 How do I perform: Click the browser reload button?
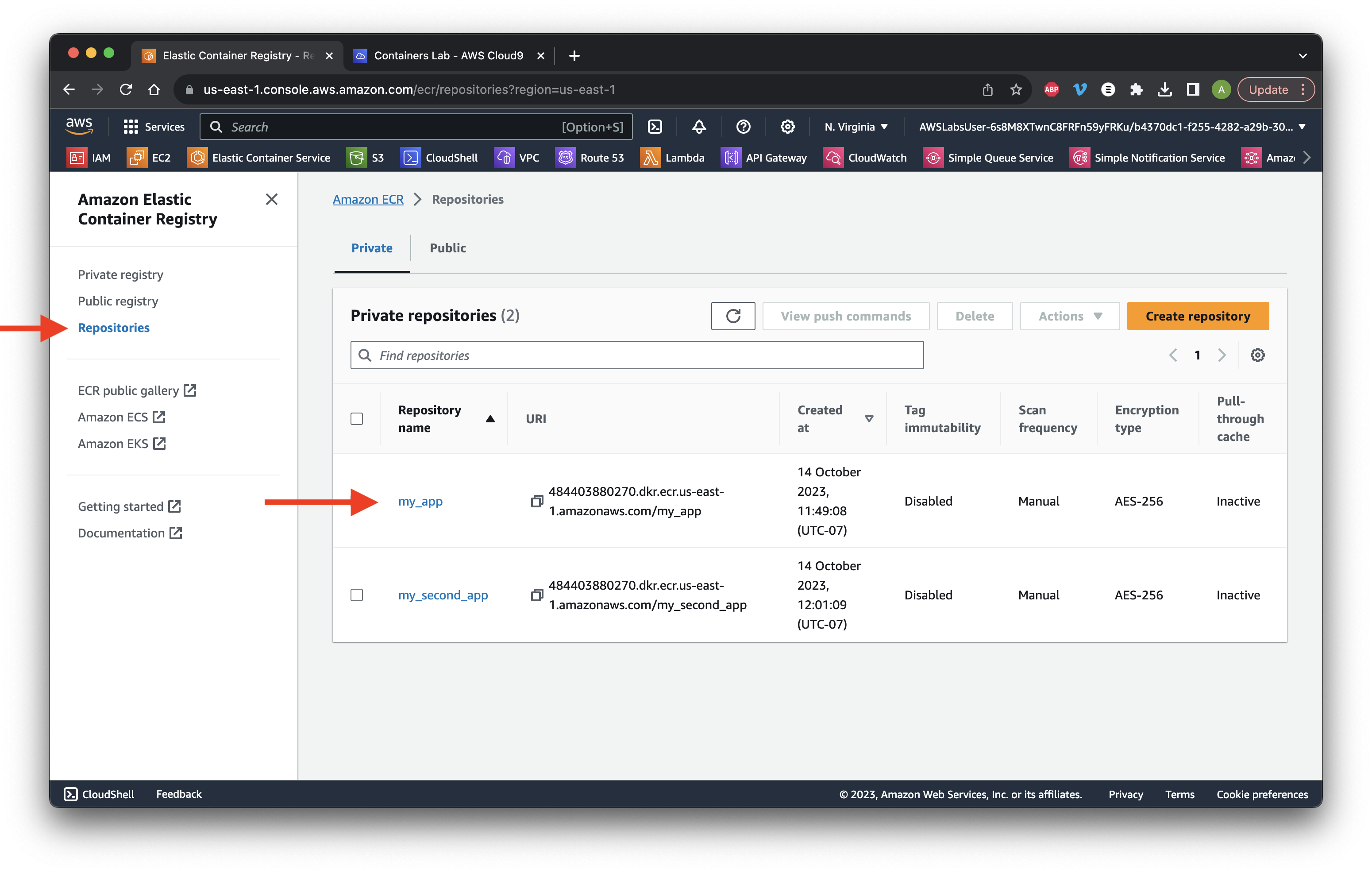(x=125, y=89)
